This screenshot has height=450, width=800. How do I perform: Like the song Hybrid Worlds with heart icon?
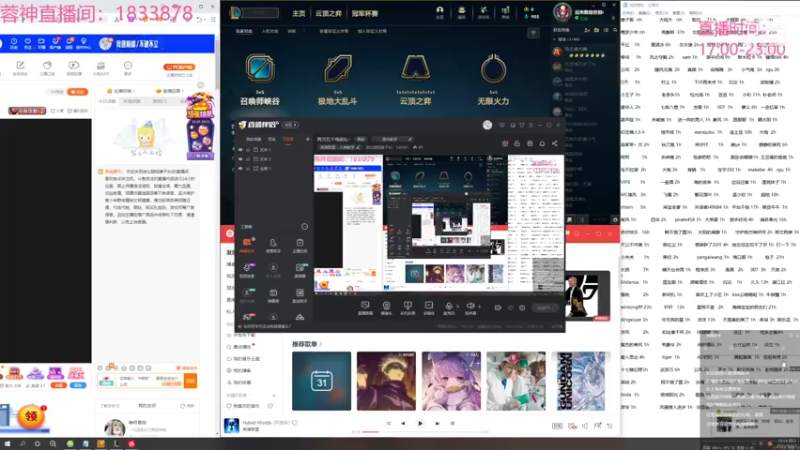pos(295,422)
